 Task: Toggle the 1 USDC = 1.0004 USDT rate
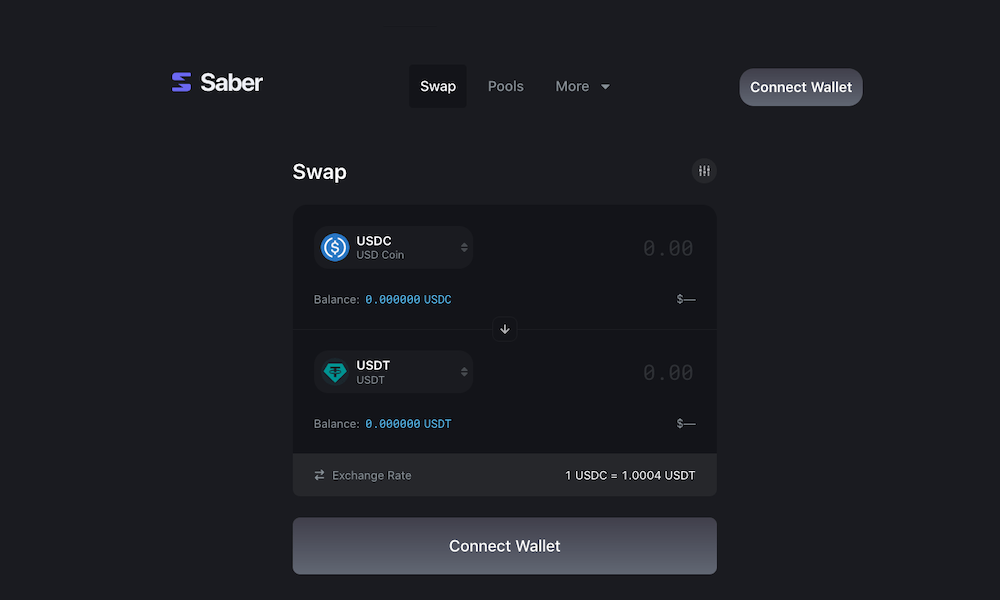pos(630,476)
